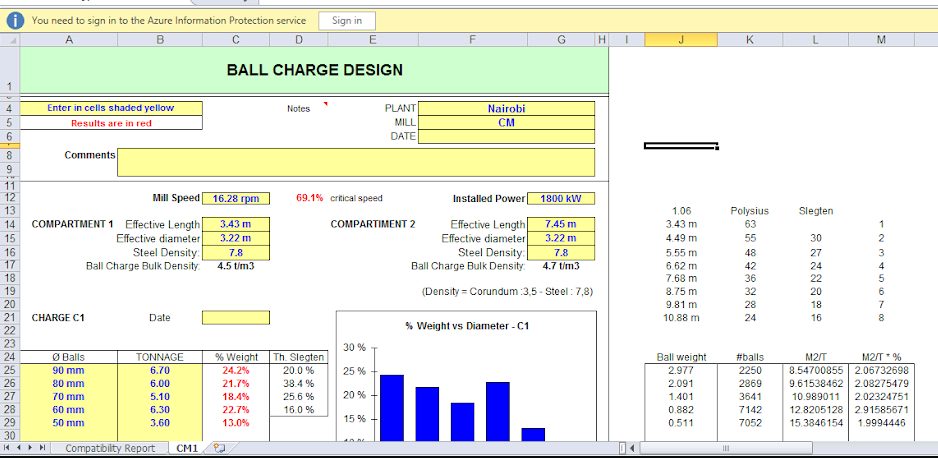Select the 90 mm ball tonnage cell 6.70
This screenshot has height=458, width=938.
tap(160, 370)
